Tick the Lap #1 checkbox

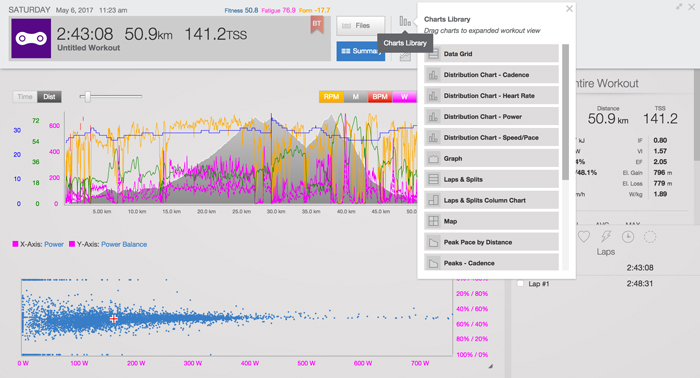coord(520,283)
